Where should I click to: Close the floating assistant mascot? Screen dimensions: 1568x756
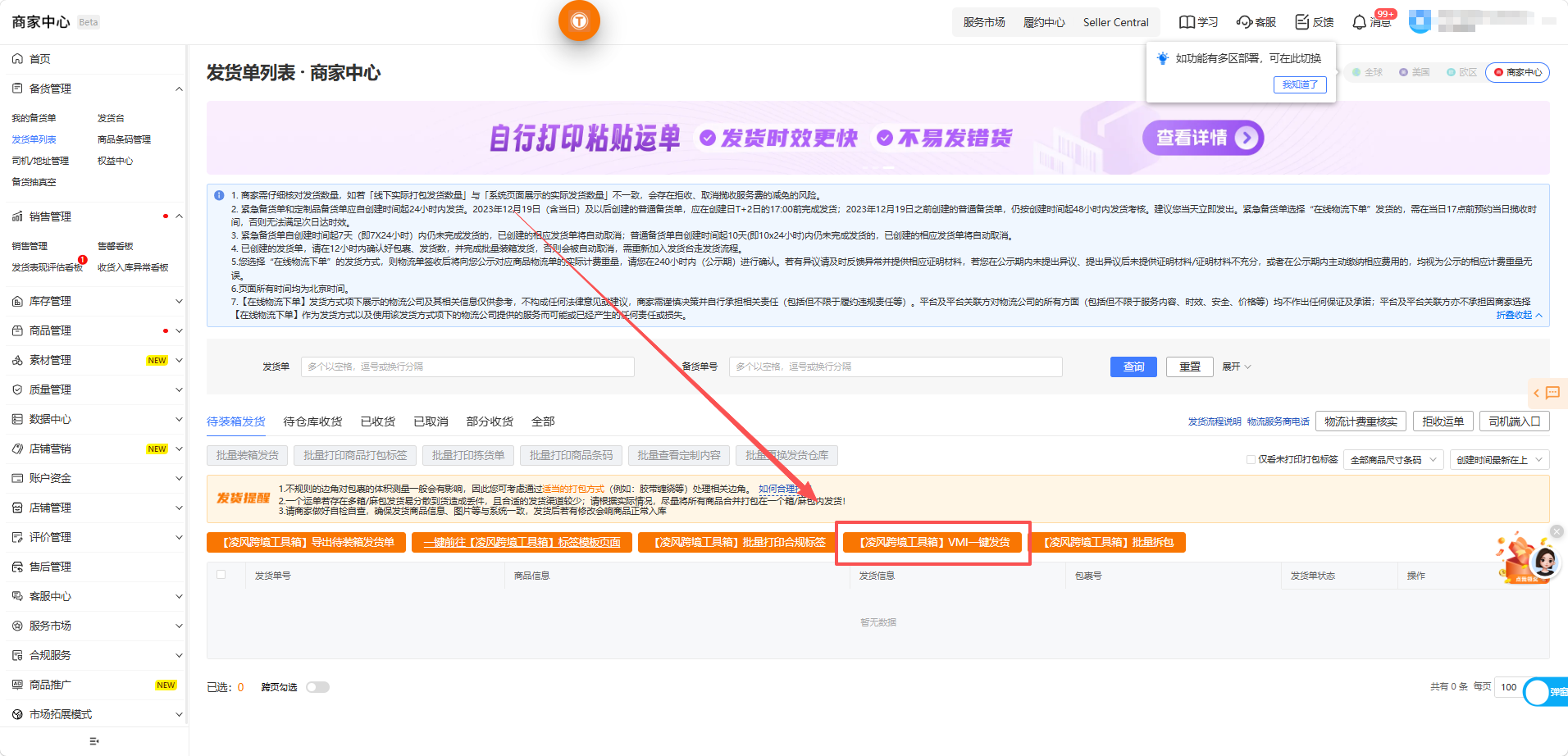[1557, 531]
